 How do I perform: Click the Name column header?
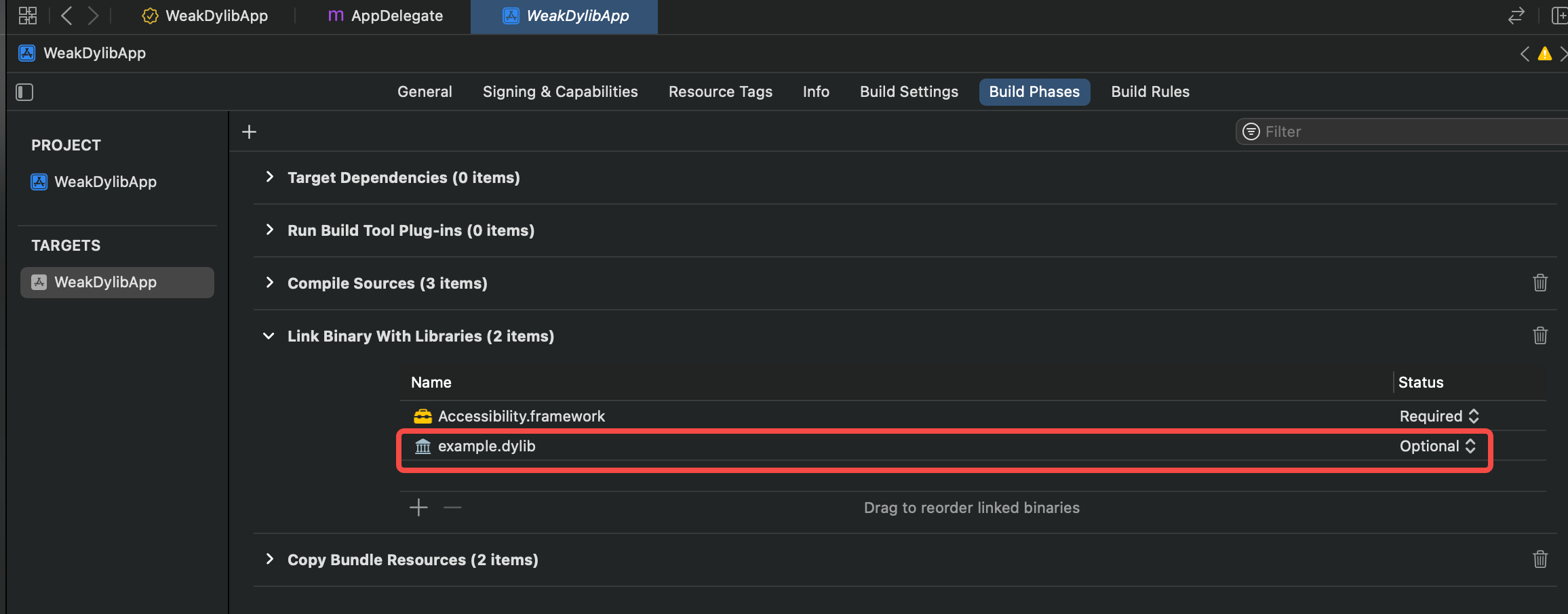[431, 382]
